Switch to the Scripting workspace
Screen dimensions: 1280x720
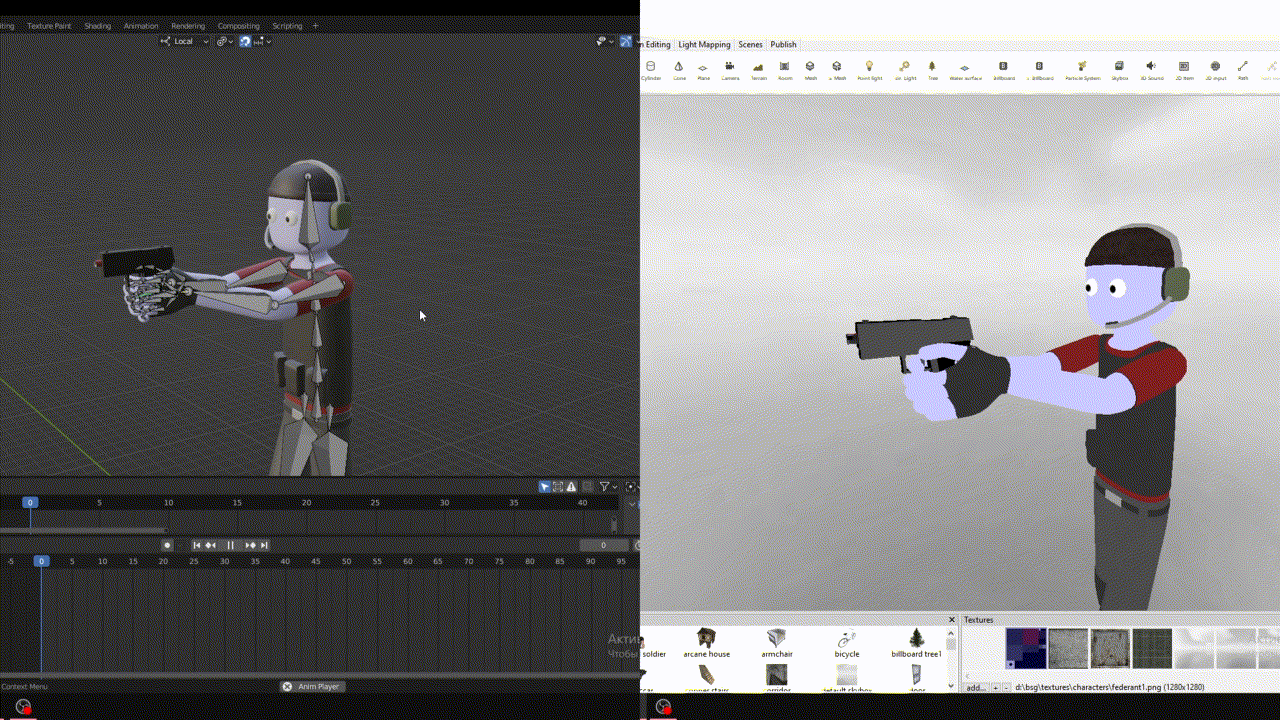tap(287, 26)
